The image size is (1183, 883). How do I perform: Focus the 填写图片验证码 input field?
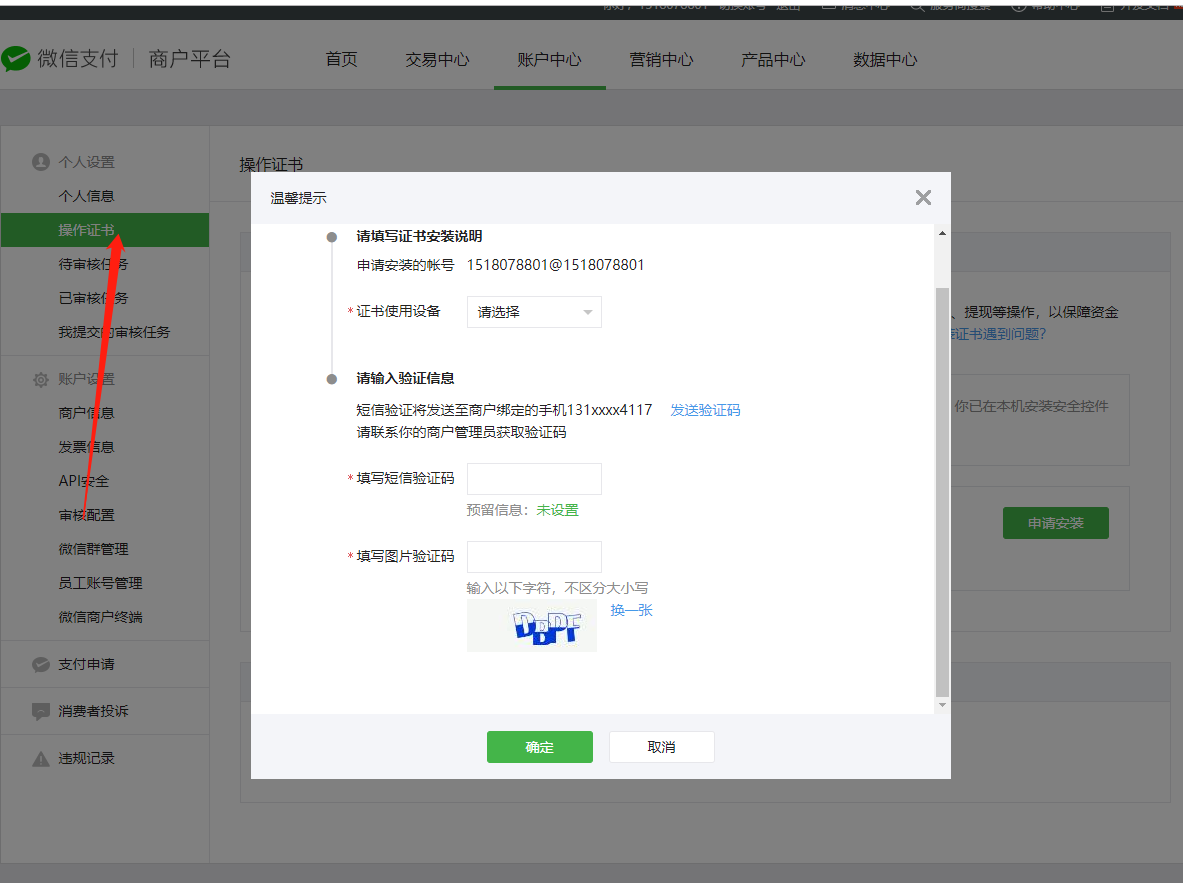pyautogui.click(x=534, y=557)
